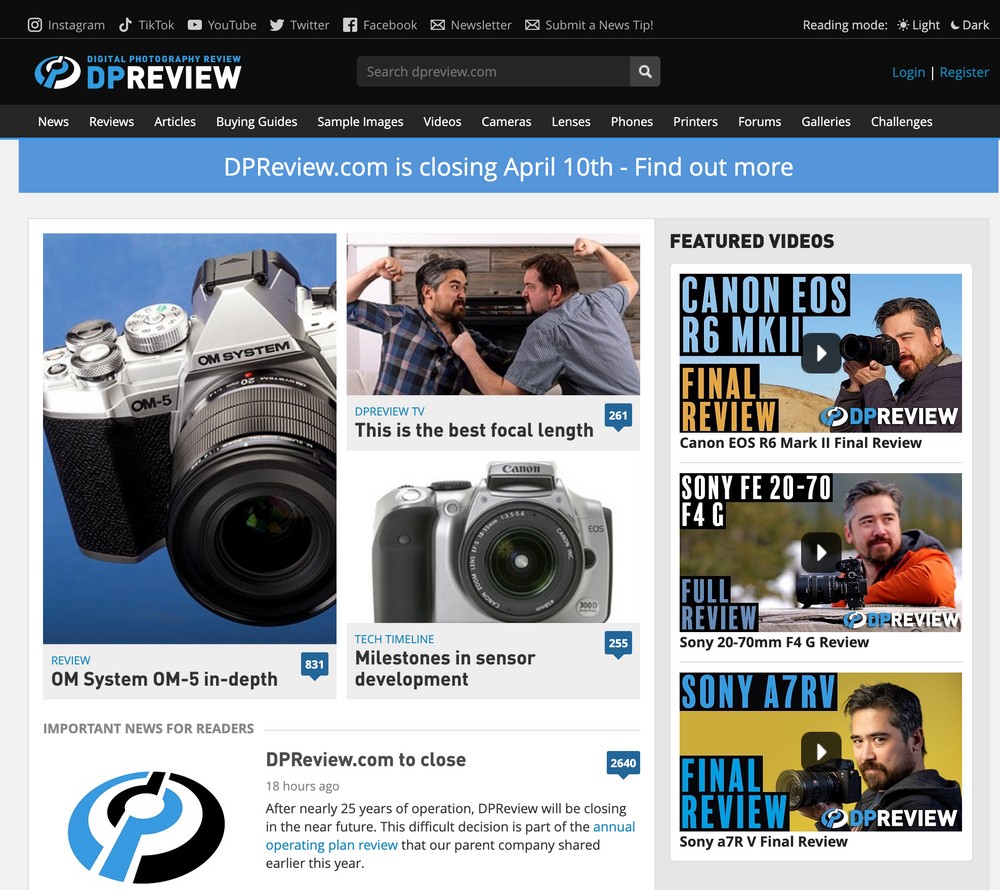Open 'Milestones in sensor development' headline
Screen dimensions: 1000x890
click(445, 668)
